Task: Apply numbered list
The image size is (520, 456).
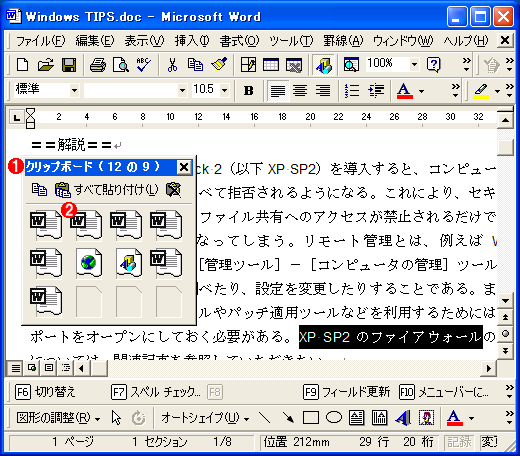Action: click(352, 90)
